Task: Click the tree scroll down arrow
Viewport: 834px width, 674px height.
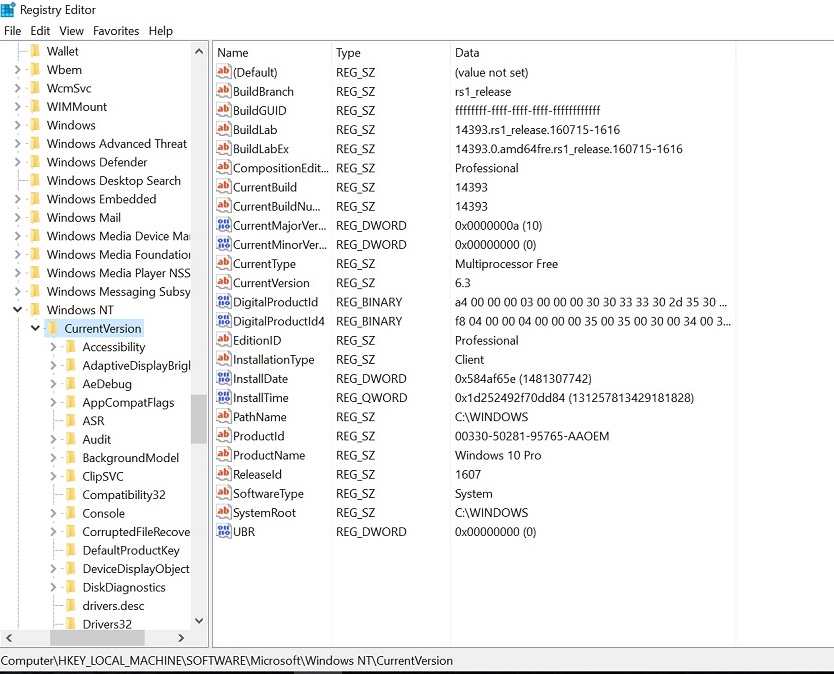Action: click(199, 621)
